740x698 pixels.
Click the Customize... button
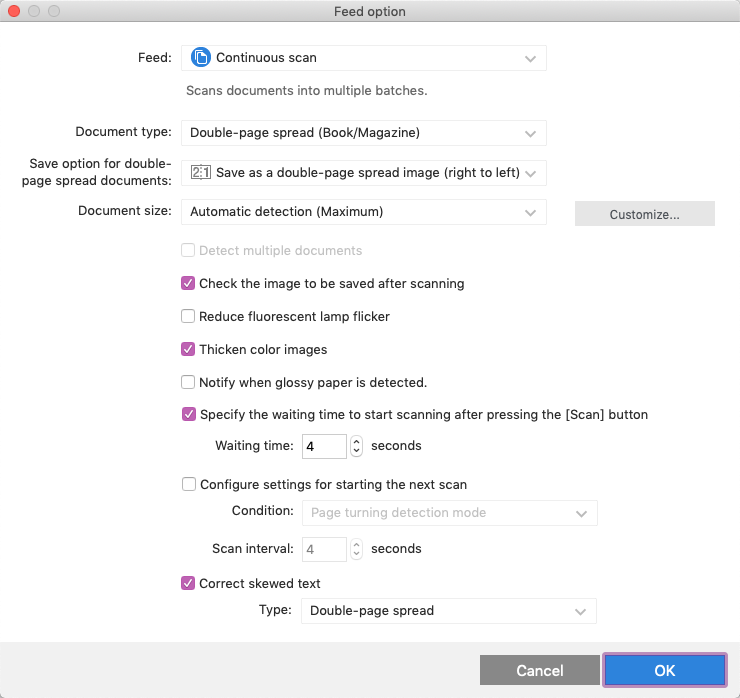tap(644, 214)
